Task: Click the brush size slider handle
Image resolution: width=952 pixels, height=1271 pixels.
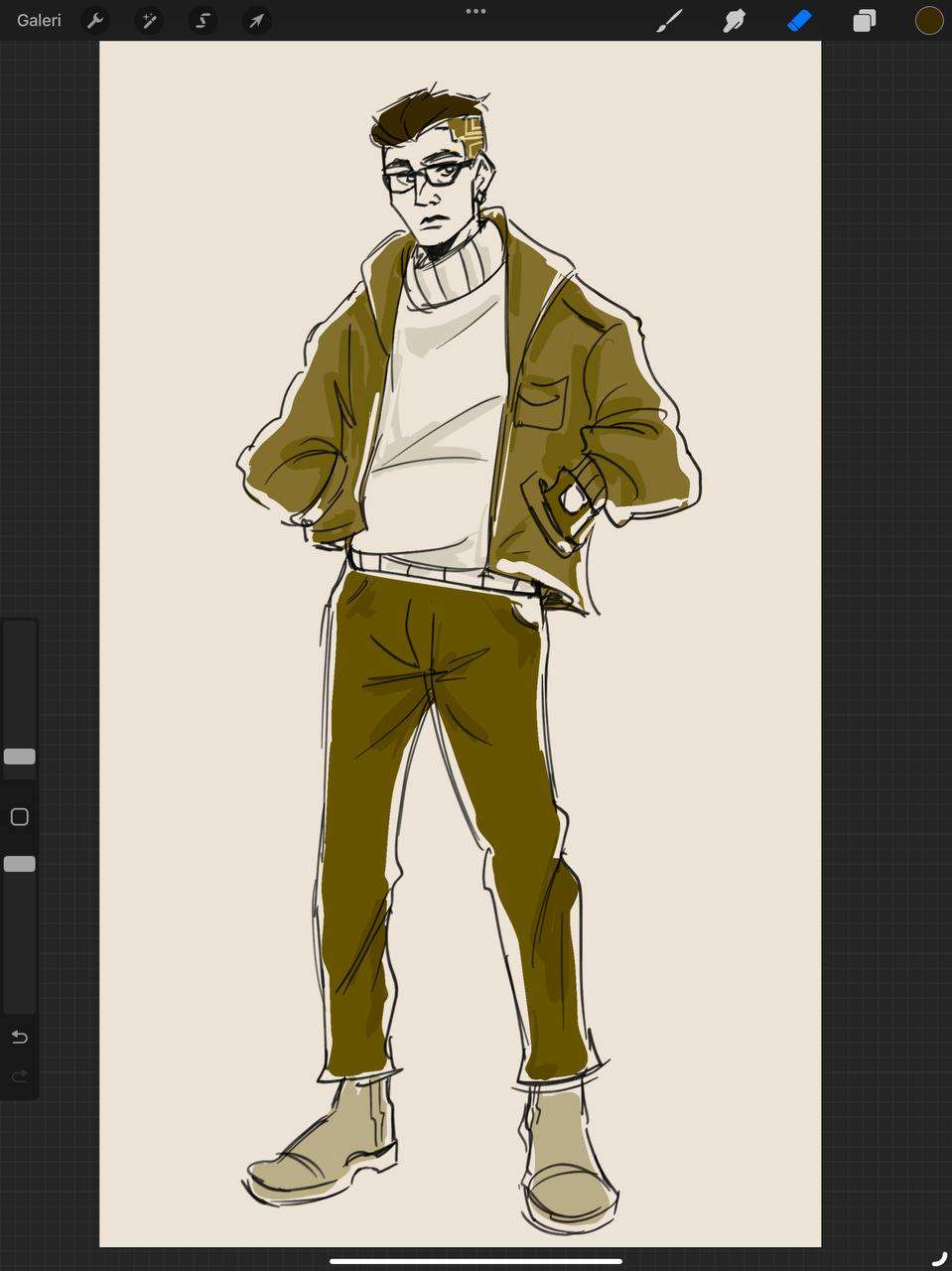Action: tap(20, 757)
